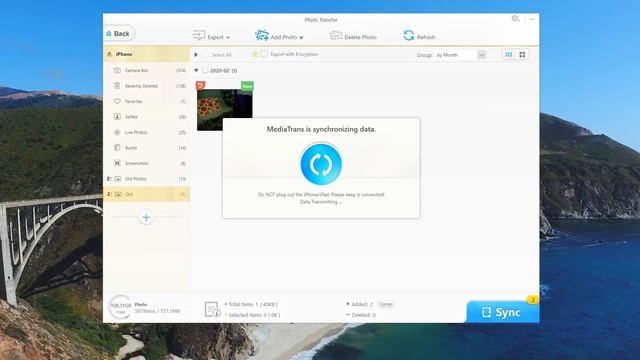
Task: Click the Old Photos album picture icon
Action: pos(118,179)
